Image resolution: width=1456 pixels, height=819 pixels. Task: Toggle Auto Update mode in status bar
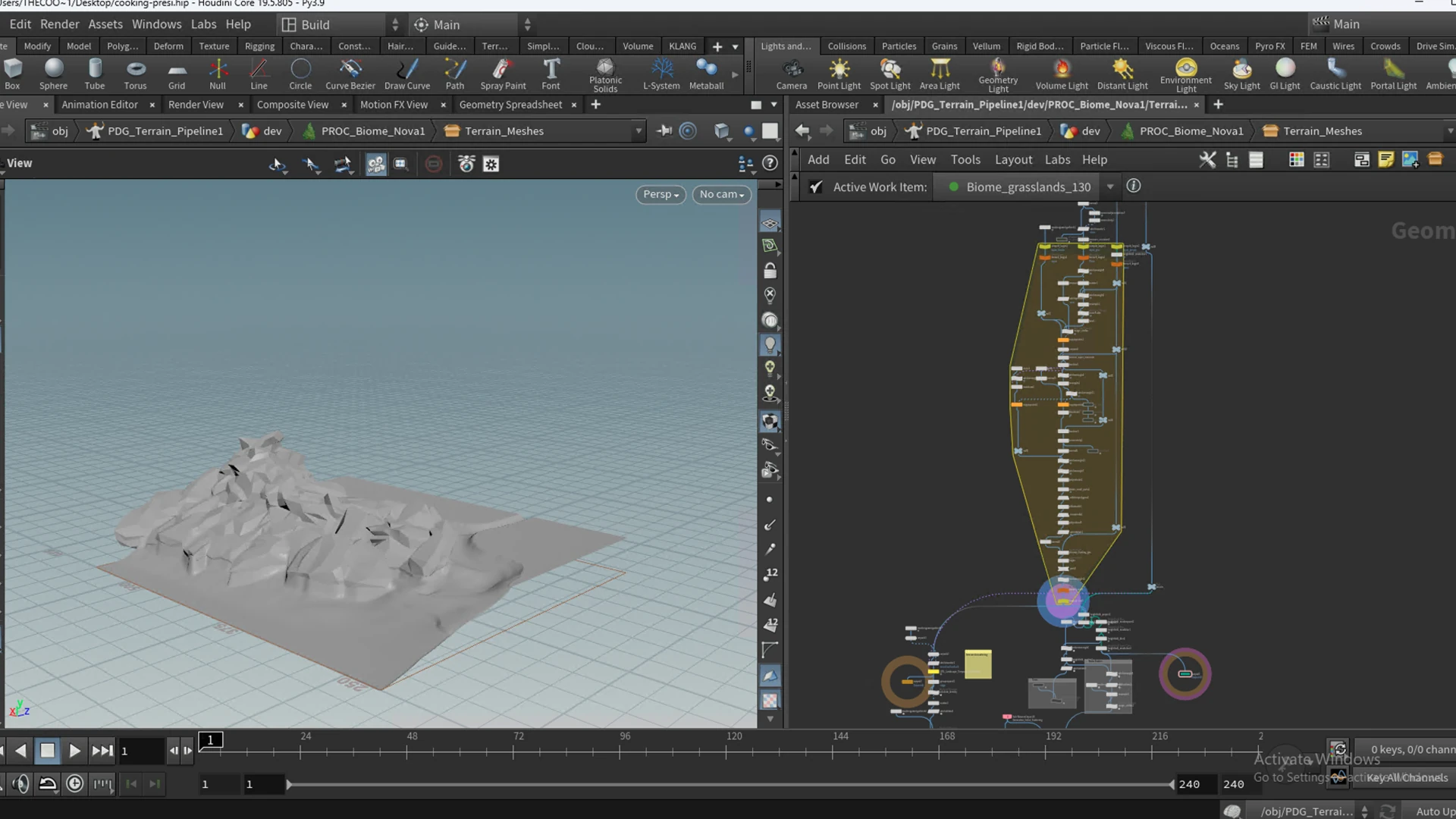[1435, 811]
